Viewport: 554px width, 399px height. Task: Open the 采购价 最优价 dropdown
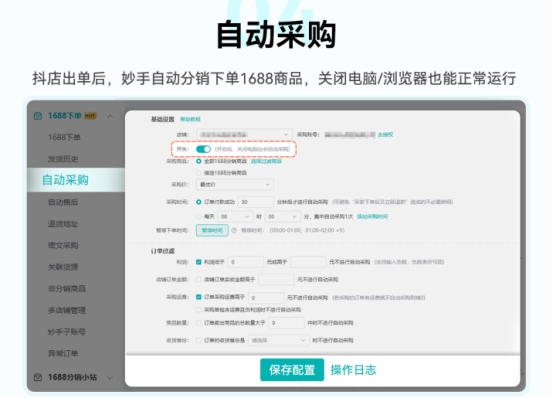[x=235, y=184]
